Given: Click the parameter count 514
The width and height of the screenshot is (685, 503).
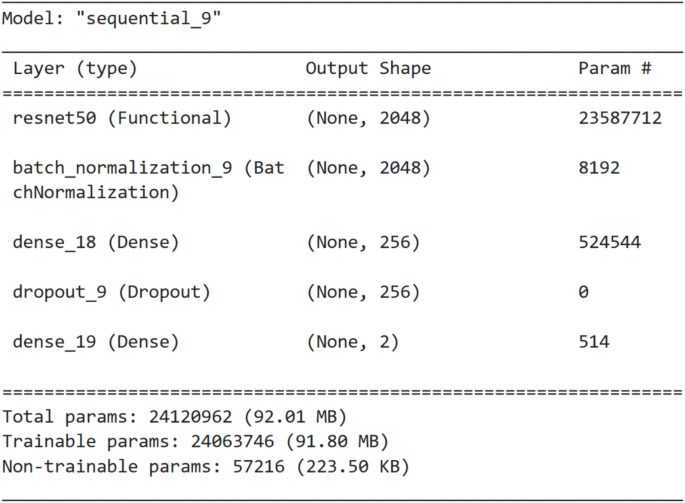Looking at the screenshot, I should [x=594, y=342].
